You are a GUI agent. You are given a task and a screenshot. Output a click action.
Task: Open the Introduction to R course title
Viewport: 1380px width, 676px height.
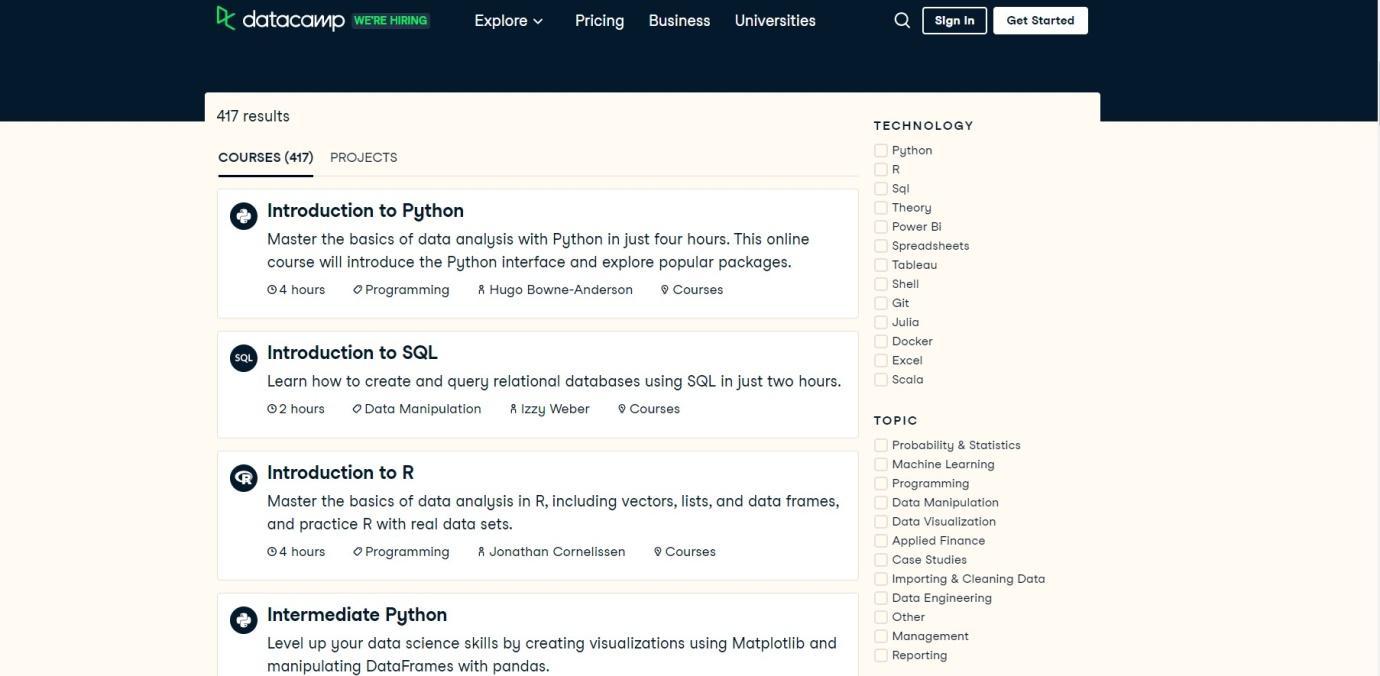pyautogui.click(x=340, y=473)
